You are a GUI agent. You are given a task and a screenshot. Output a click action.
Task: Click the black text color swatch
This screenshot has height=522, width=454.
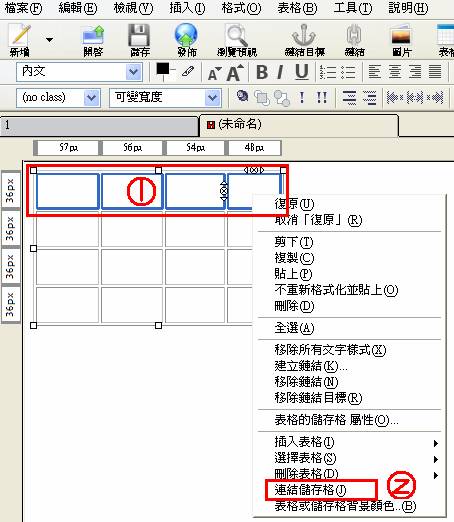click(163, 69)
